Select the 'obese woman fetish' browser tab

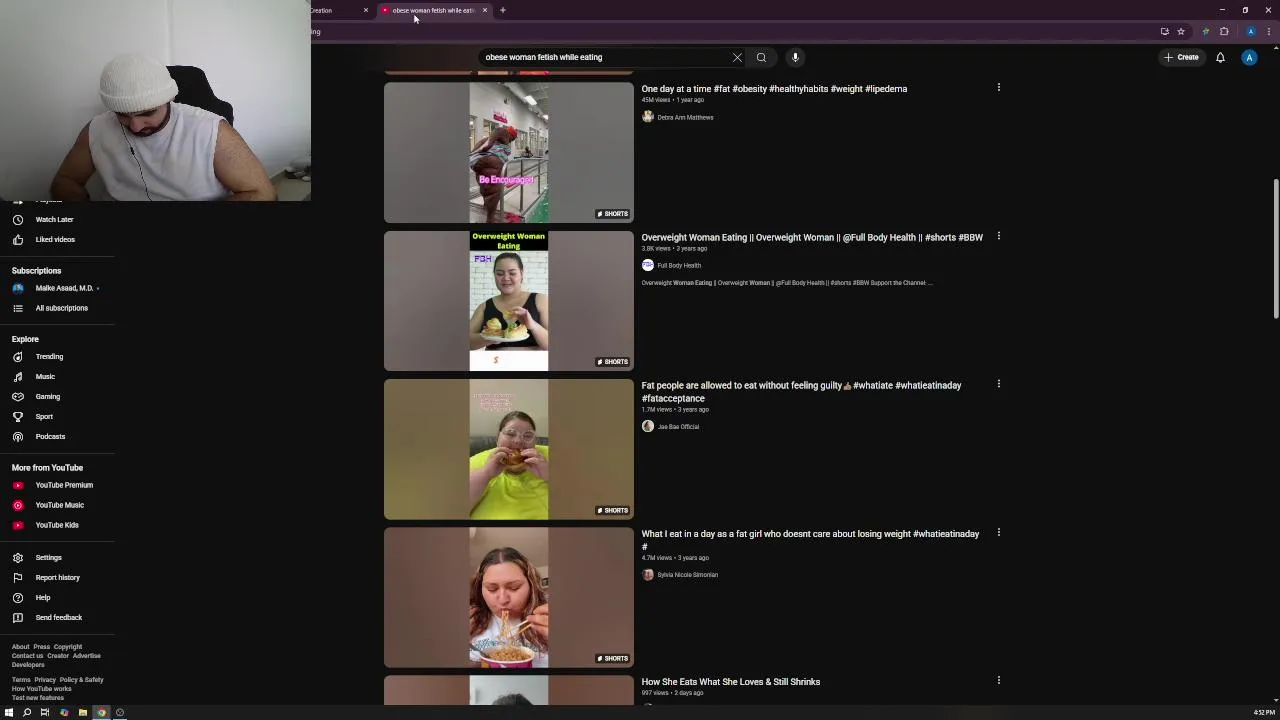point(432,10)
